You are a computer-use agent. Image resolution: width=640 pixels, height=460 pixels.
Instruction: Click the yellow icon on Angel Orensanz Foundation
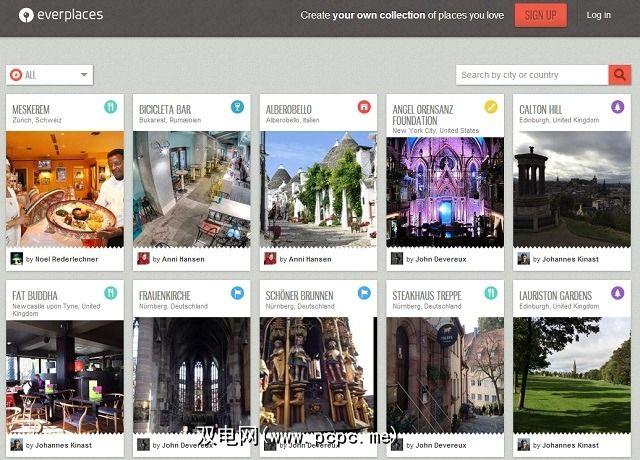(x=491, y=107)
